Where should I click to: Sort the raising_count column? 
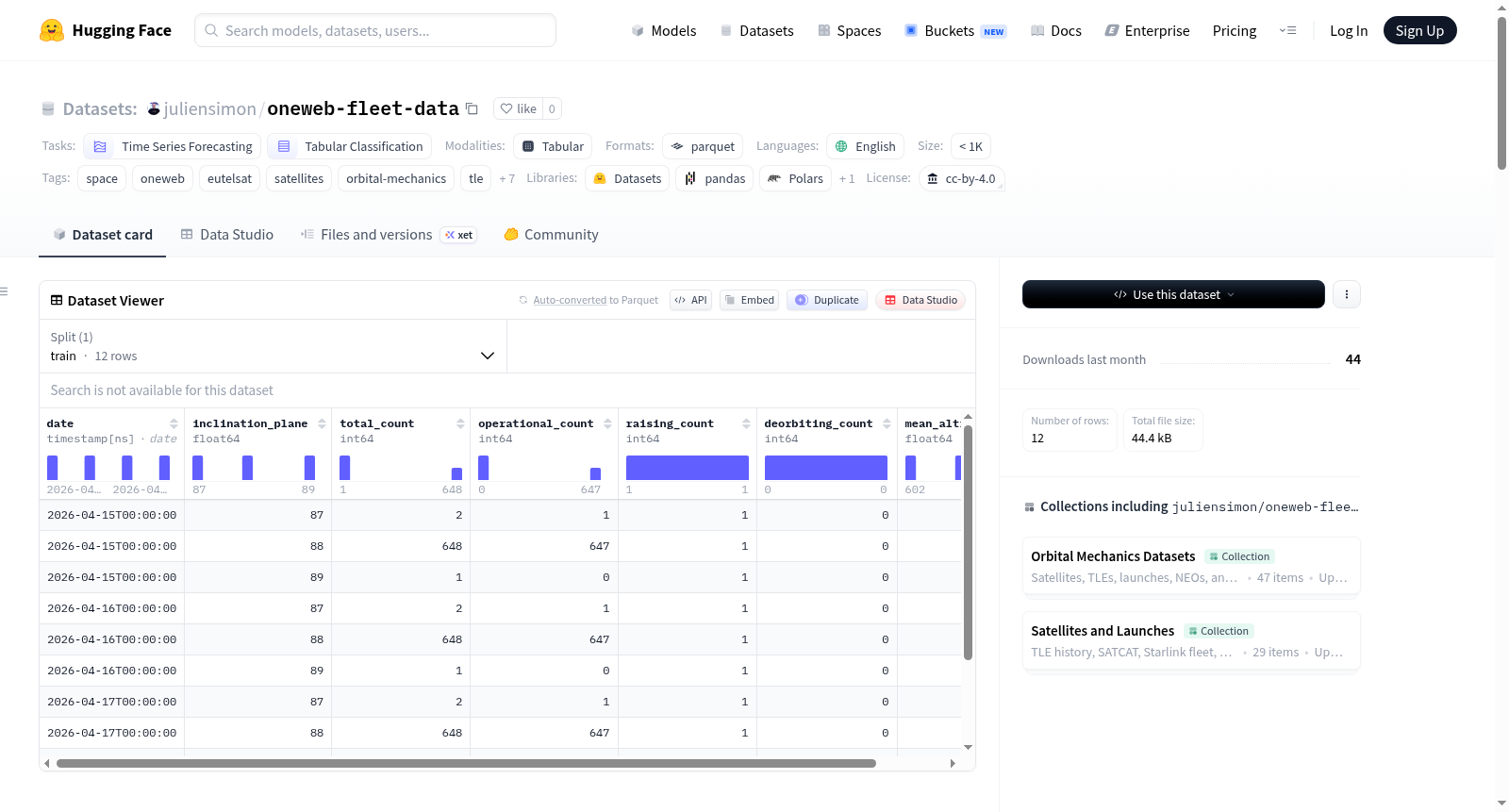pyautogui.click(x=746, y=423)
